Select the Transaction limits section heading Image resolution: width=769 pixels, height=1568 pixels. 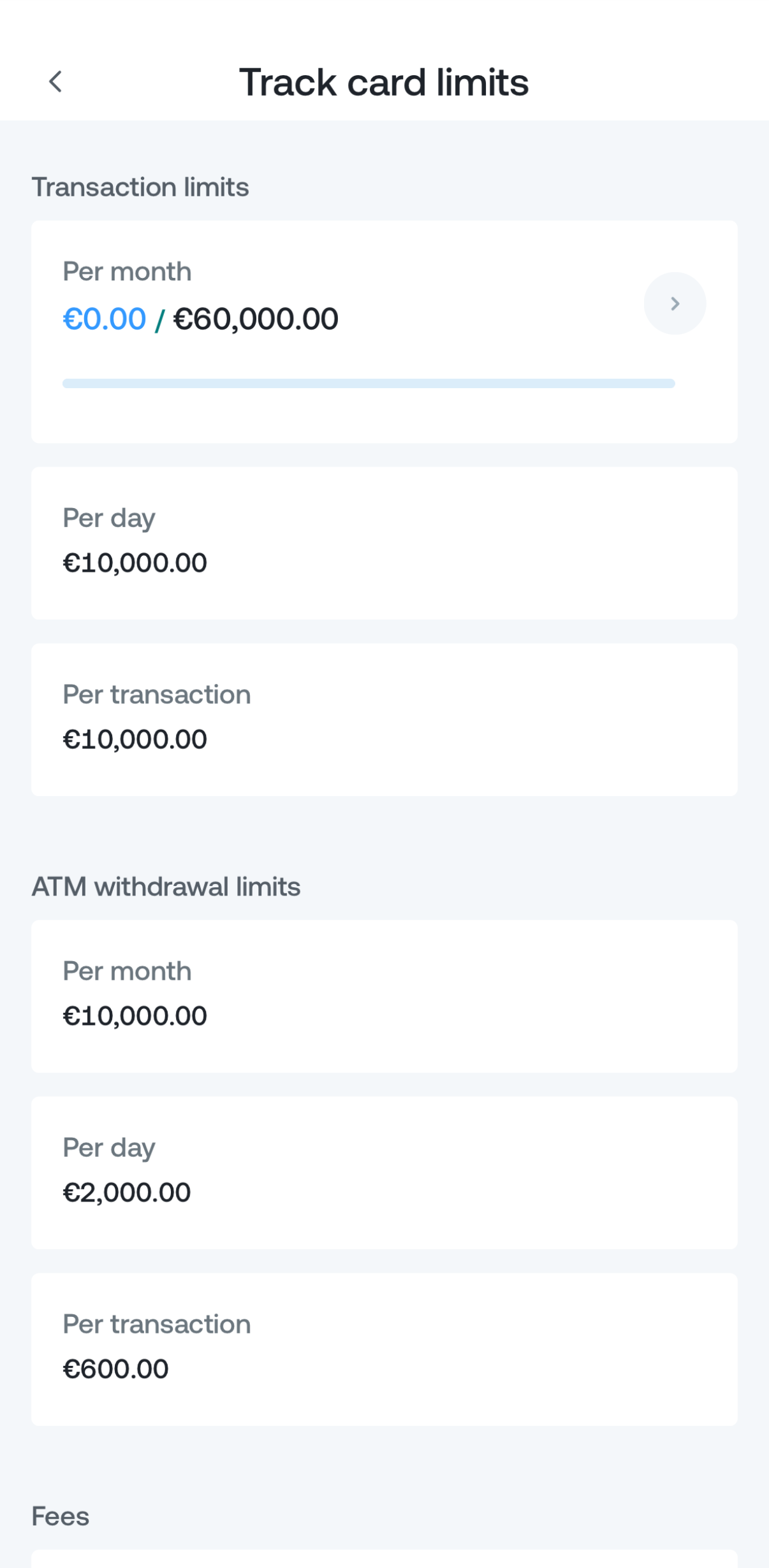140,187
